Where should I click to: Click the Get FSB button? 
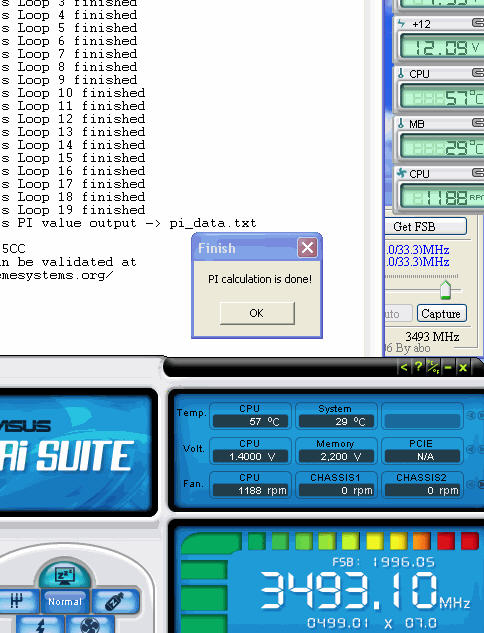click(x=425, y=226)
